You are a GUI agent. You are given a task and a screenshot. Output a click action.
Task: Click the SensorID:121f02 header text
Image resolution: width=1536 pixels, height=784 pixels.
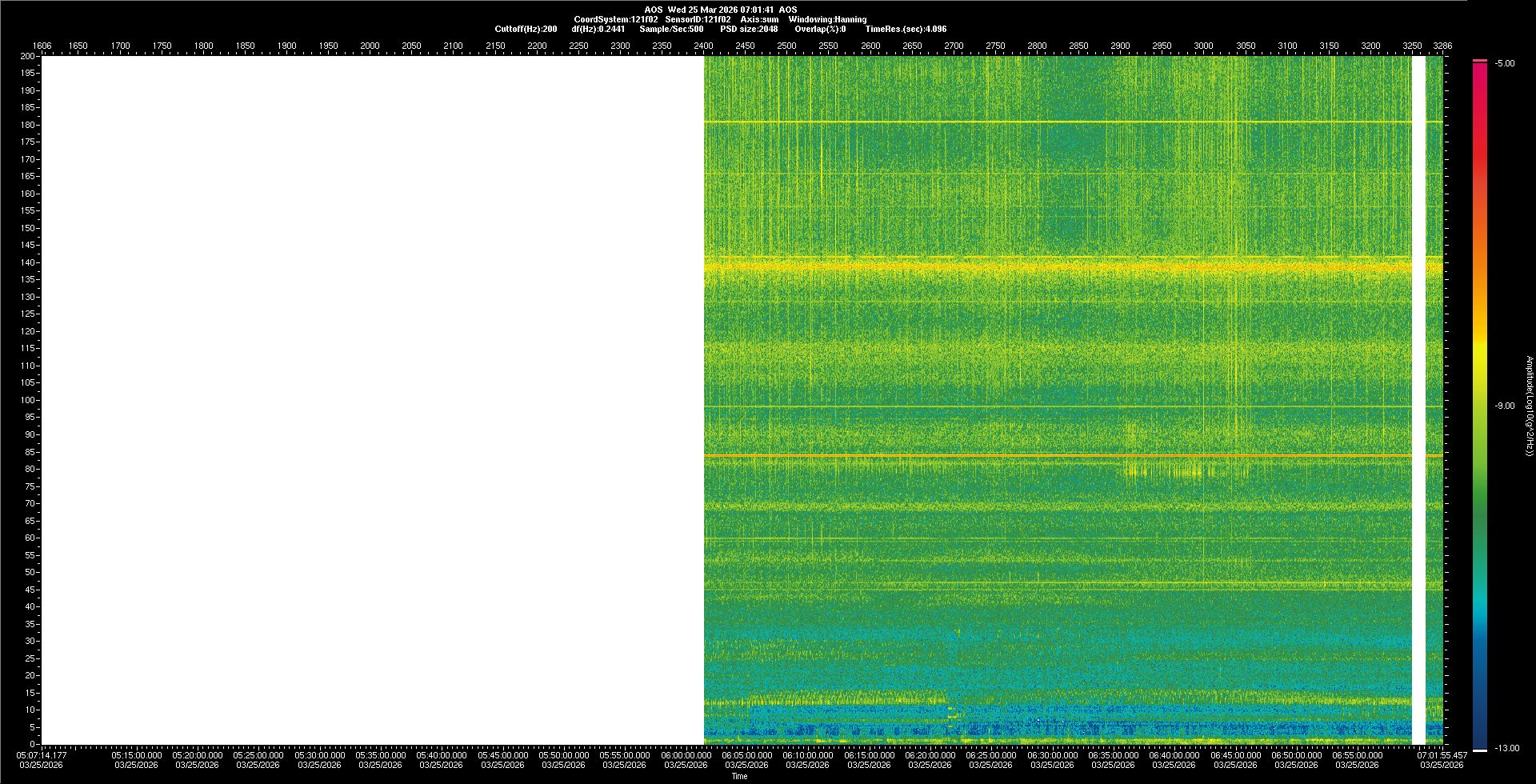[x=698, y=19]
